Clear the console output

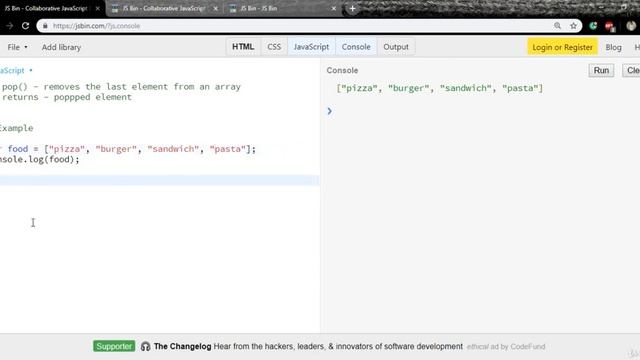pos(631,70)
